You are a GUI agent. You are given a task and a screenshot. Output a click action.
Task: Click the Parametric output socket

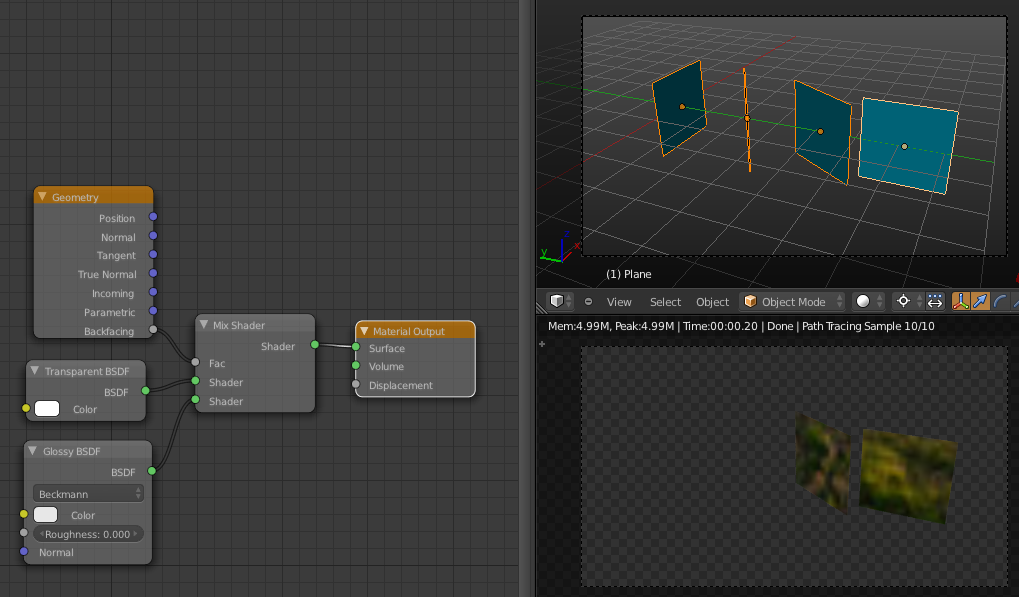(153, 311)
